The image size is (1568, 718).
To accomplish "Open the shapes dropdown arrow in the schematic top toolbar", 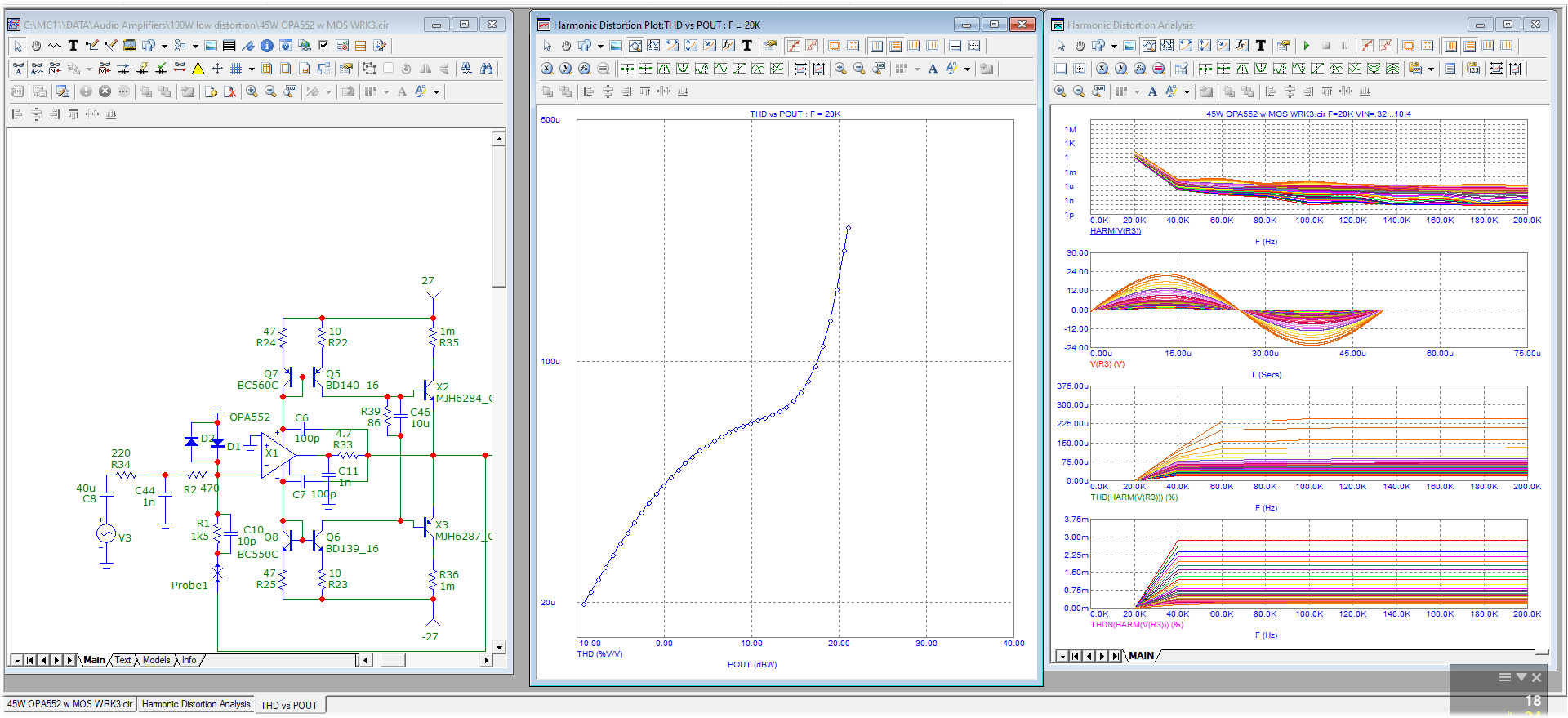I will coord(164,46).
